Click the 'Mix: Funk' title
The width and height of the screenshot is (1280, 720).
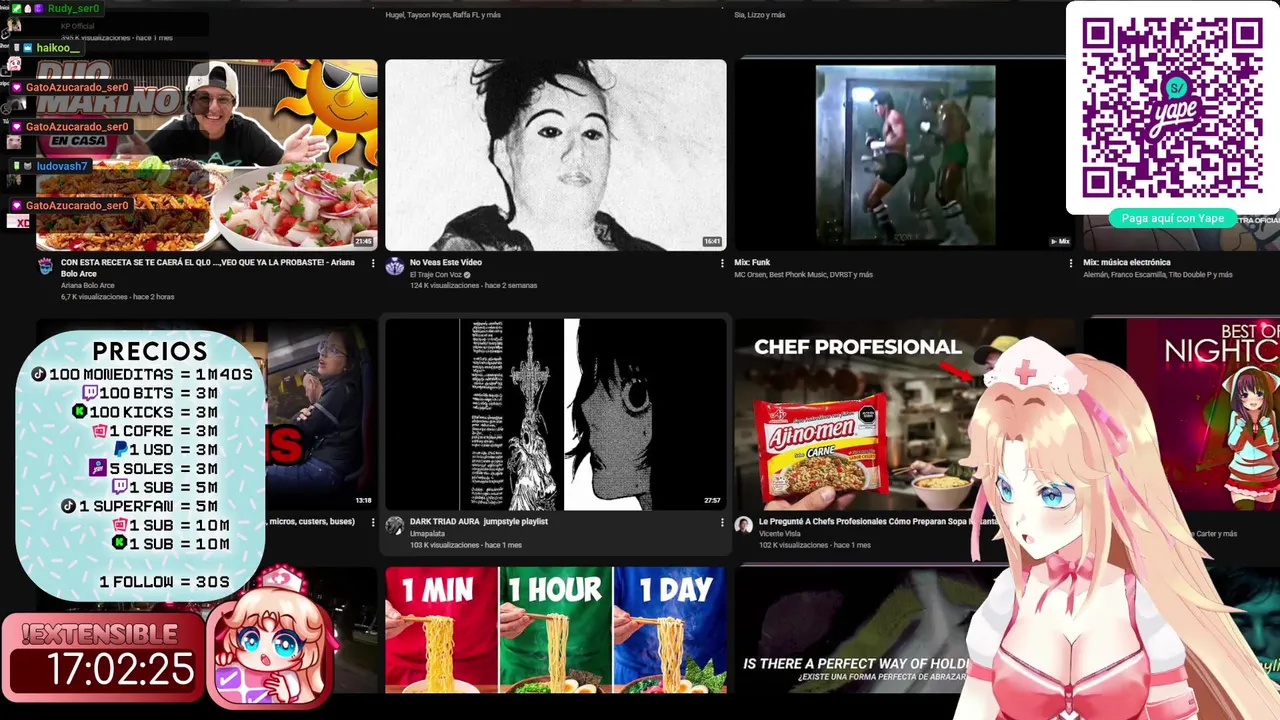752,262
